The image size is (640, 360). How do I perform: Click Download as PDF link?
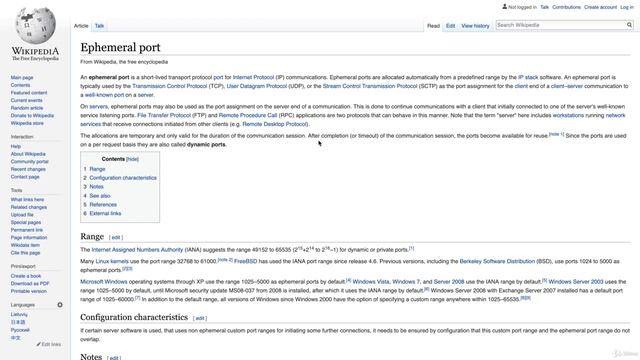pyautogui.click(x=30, y=284)
